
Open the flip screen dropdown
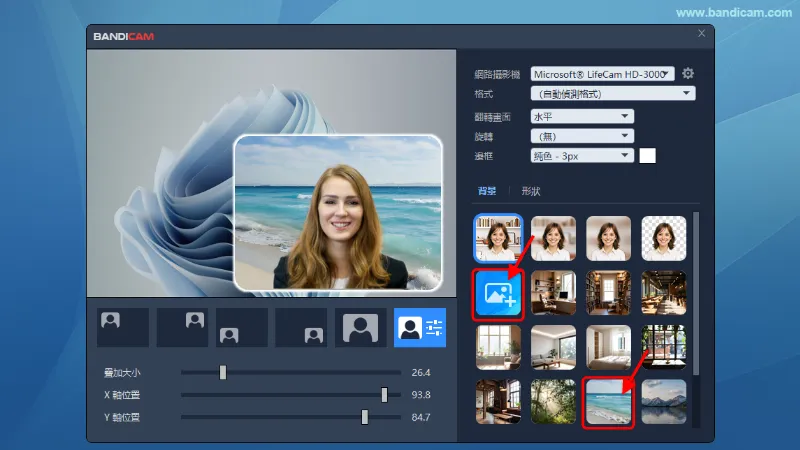pos(582,116)
